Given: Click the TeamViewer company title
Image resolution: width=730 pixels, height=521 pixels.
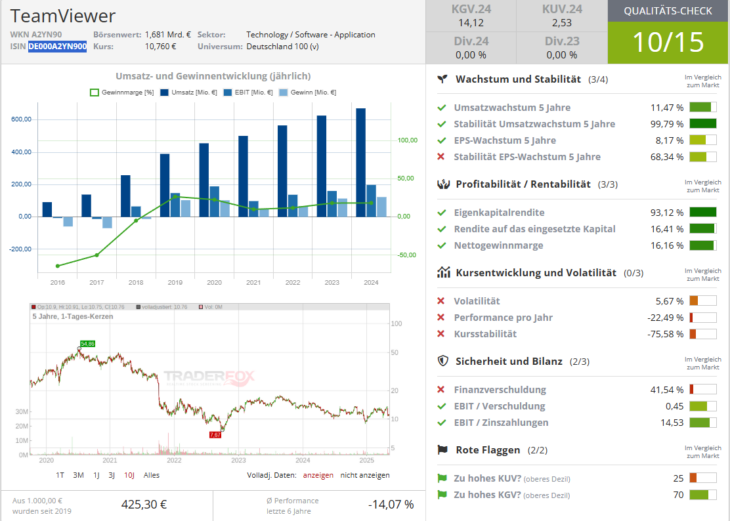Looking at the screenshot, I should pyautogui.click(x=62, y=16).
